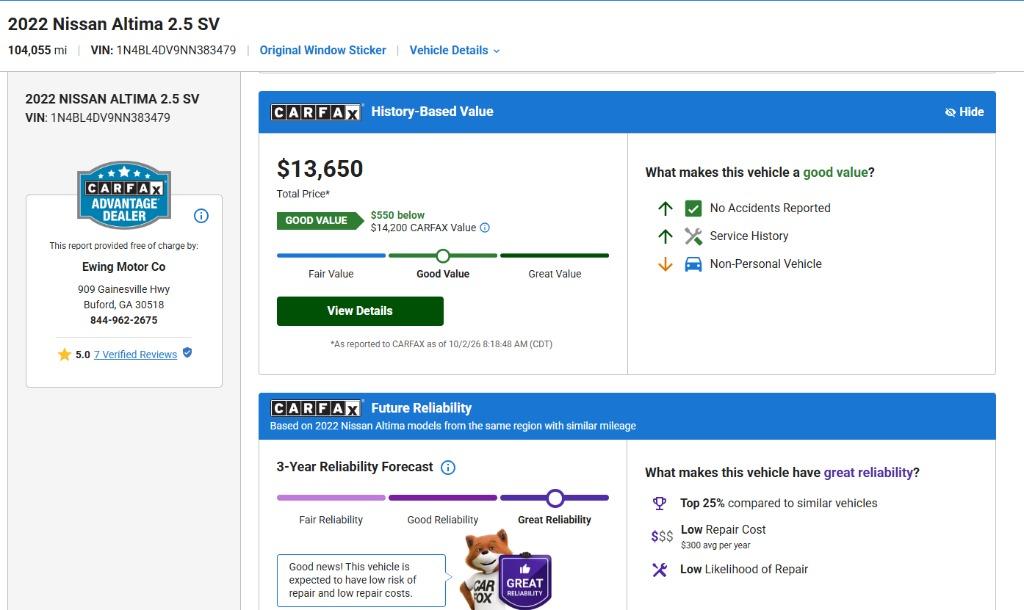Hide the History-Based Value panel
This screenshot has width=1024, height=610.
[x=964, y=112]
